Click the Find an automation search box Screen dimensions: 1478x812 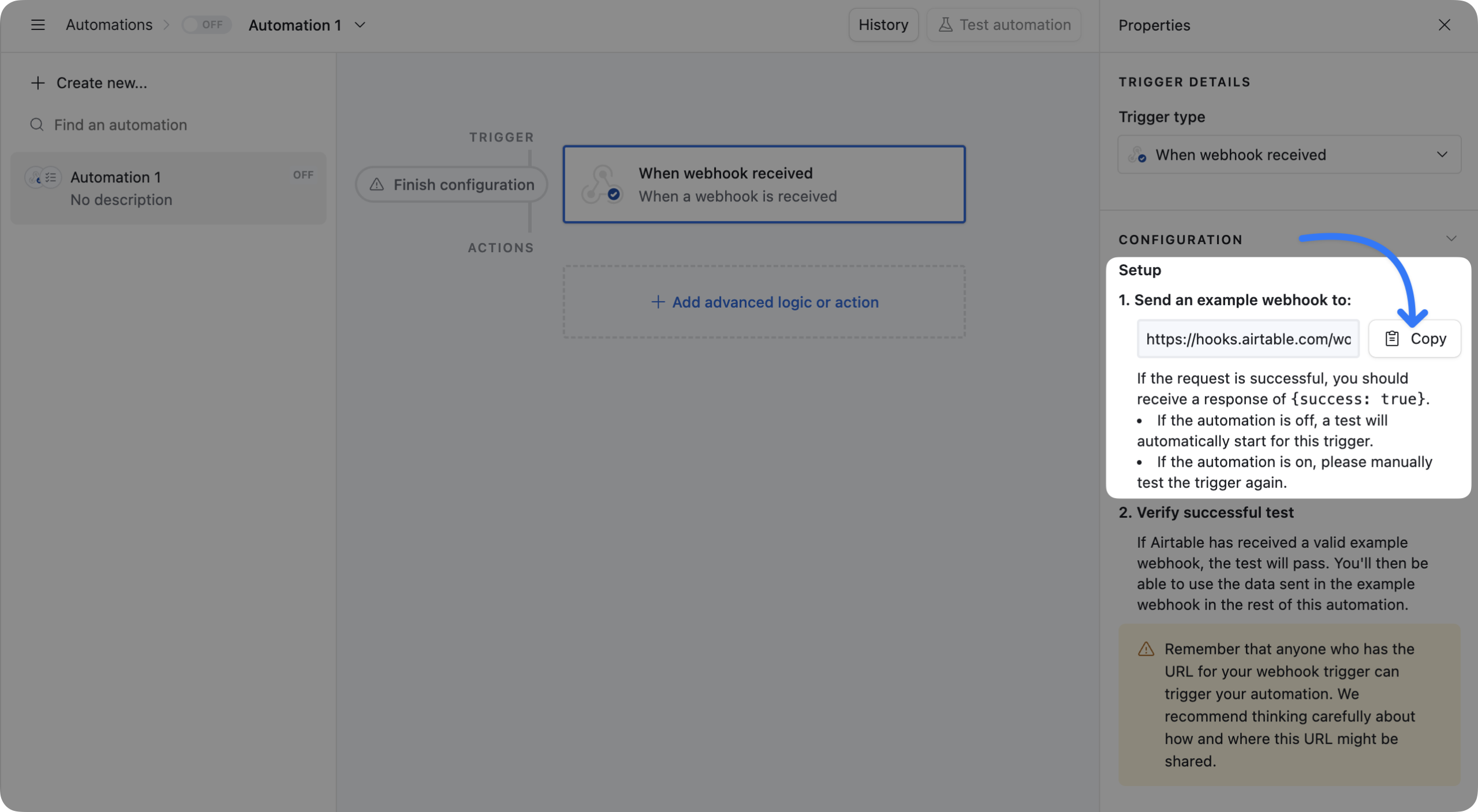(x=121, y=125)
